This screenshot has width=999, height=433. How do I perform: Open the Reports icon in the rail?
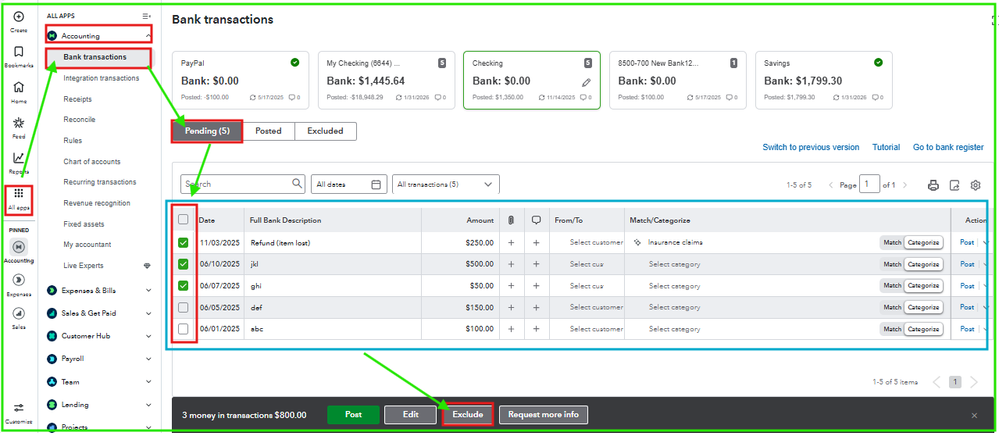point(18,158)
